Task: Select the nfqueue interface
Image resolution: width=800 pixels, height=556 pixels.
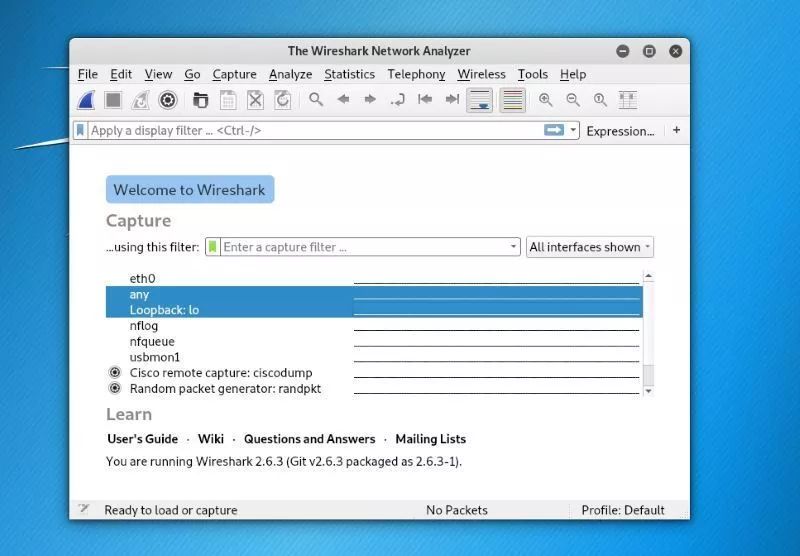Action: point(374,341)
